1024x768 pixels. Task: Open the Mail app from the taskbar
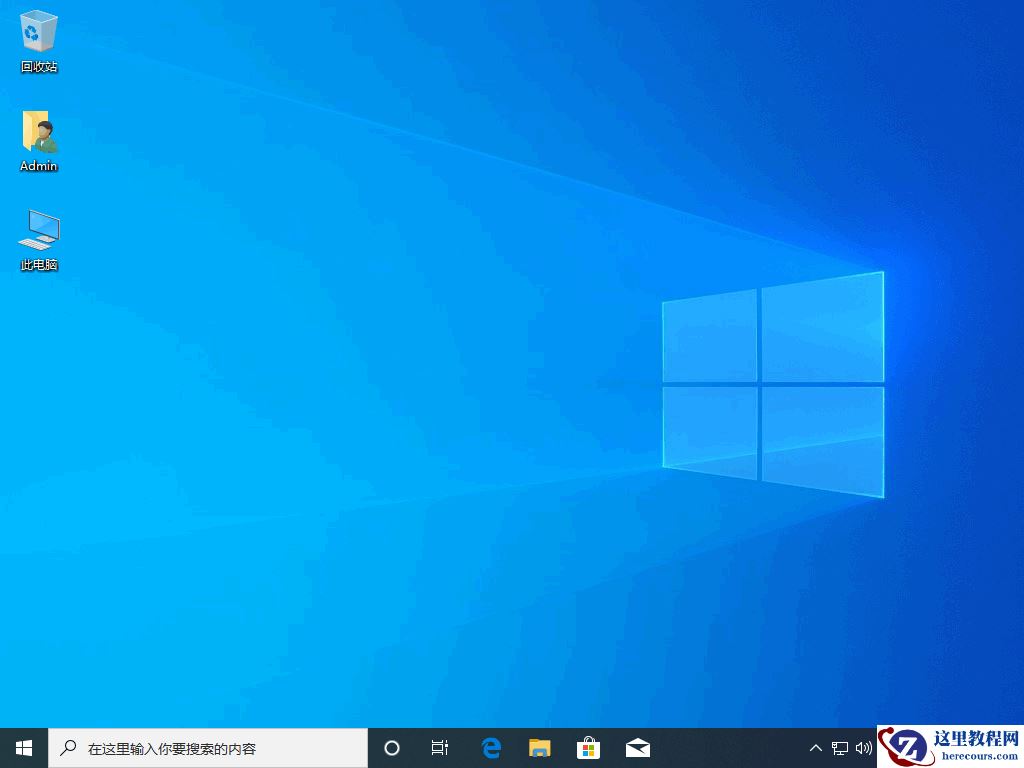click(x=637, y=747)
